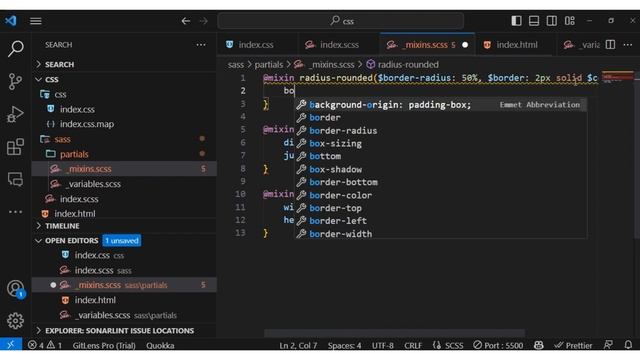Switch to the index.scss tab
640x360 pixels.
click(x=339, y=44)
